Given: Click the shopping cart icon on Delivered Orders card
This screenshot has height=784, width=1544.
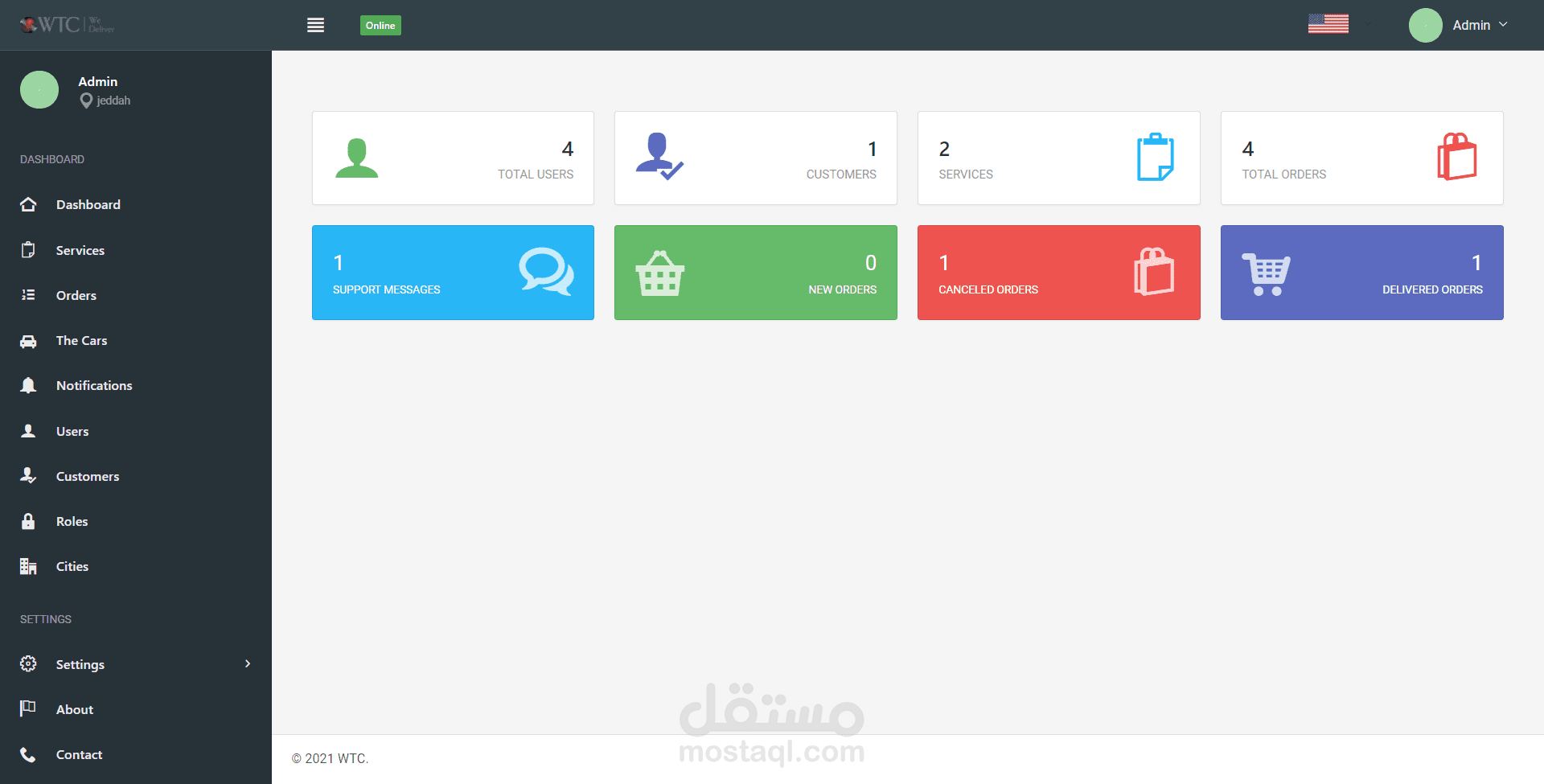Looking at the screenshot, I should 1267,274.
